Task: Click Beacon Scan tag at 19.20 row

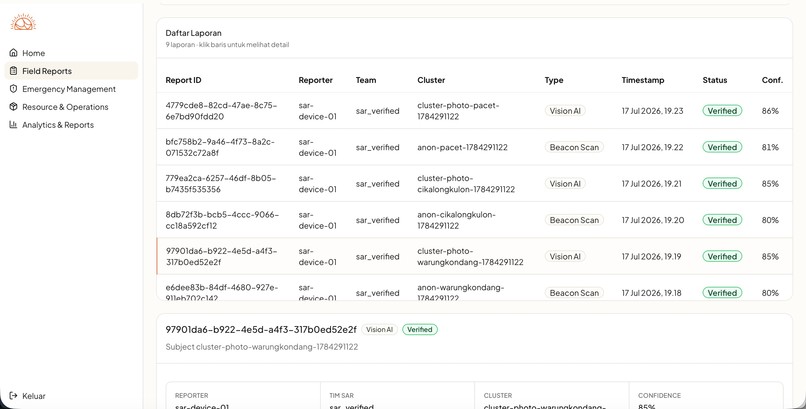Action: [x=574, y=220]
